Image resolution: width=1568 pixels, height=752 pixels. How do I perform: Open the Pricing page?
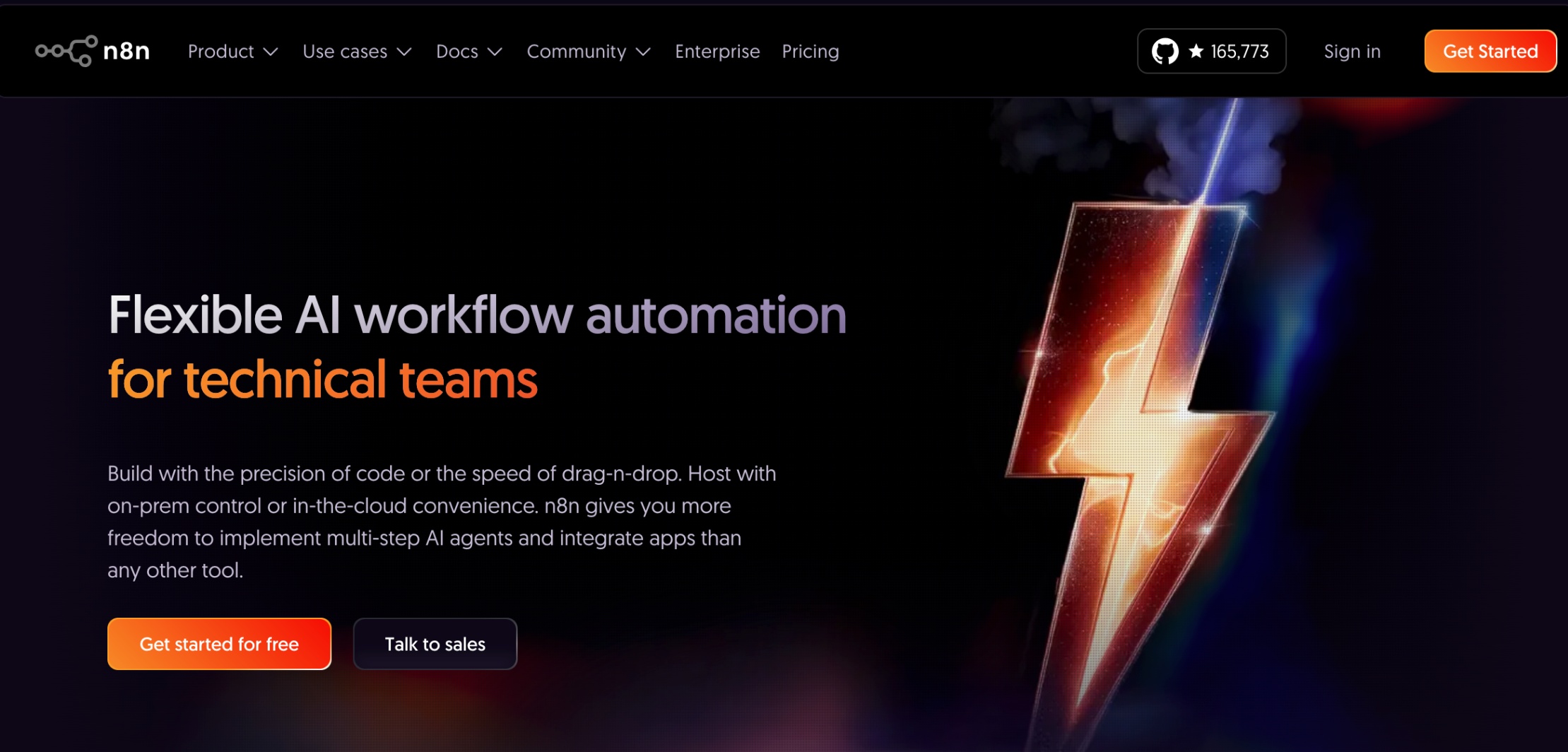click(x=810, y=51)
